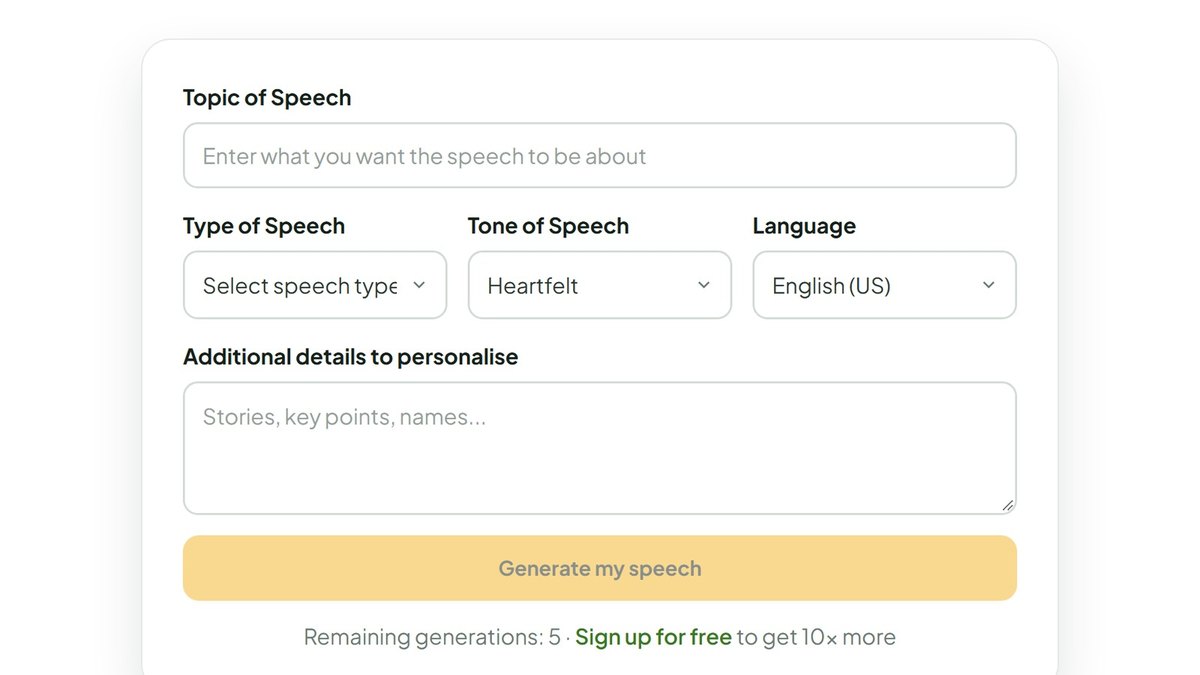This screenshot has height=675, width=1200.
Task: Follow the Sign up for free link
Action: click(x=654, y=637)
